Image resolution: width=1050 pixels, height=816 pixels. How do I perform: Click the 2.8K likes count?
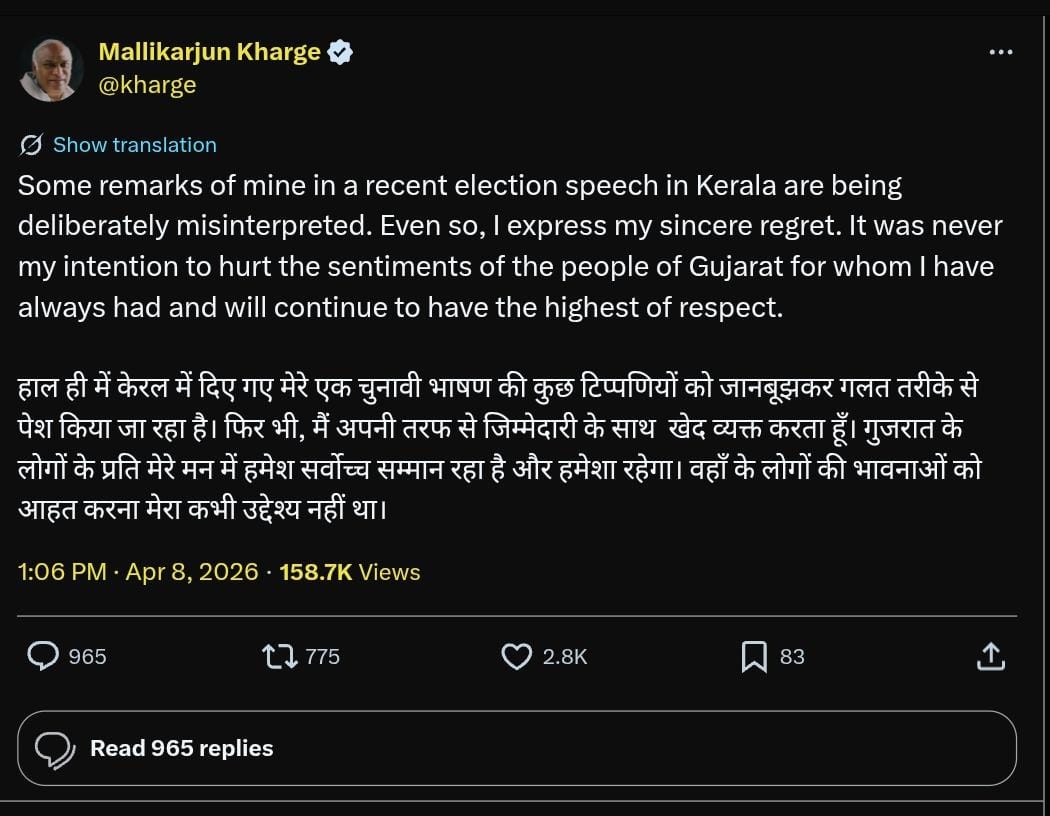[564, 657]
